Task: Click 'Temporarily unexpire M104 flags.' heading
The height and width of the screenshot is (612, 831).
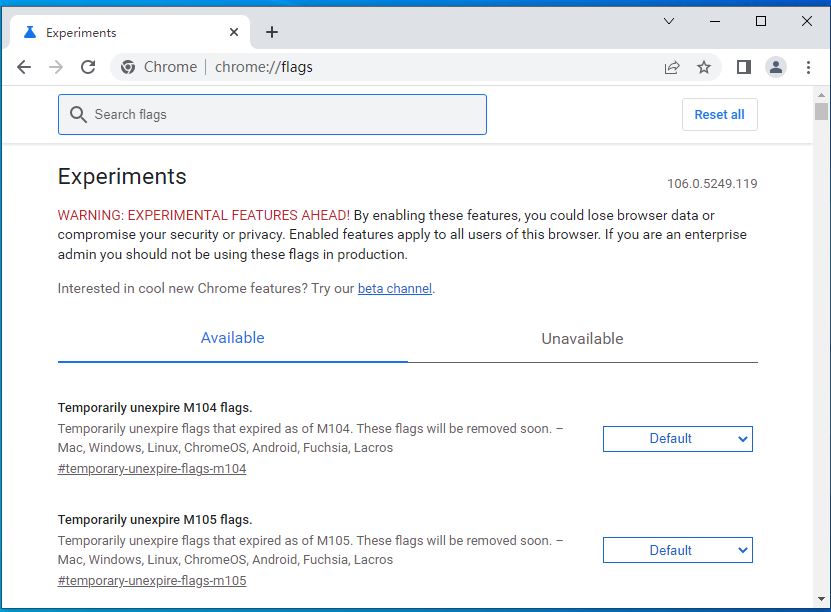Action: (155, 408)
